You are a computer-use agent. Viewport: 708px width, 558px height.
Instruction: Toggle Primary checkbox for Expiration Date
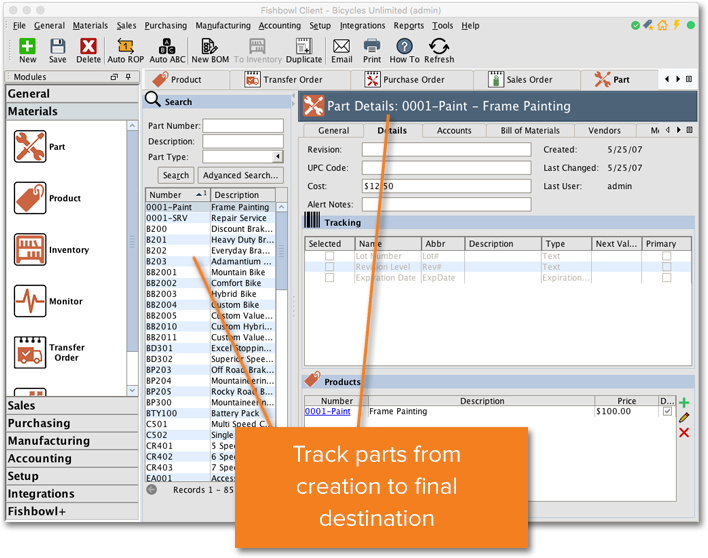point(666,278)
